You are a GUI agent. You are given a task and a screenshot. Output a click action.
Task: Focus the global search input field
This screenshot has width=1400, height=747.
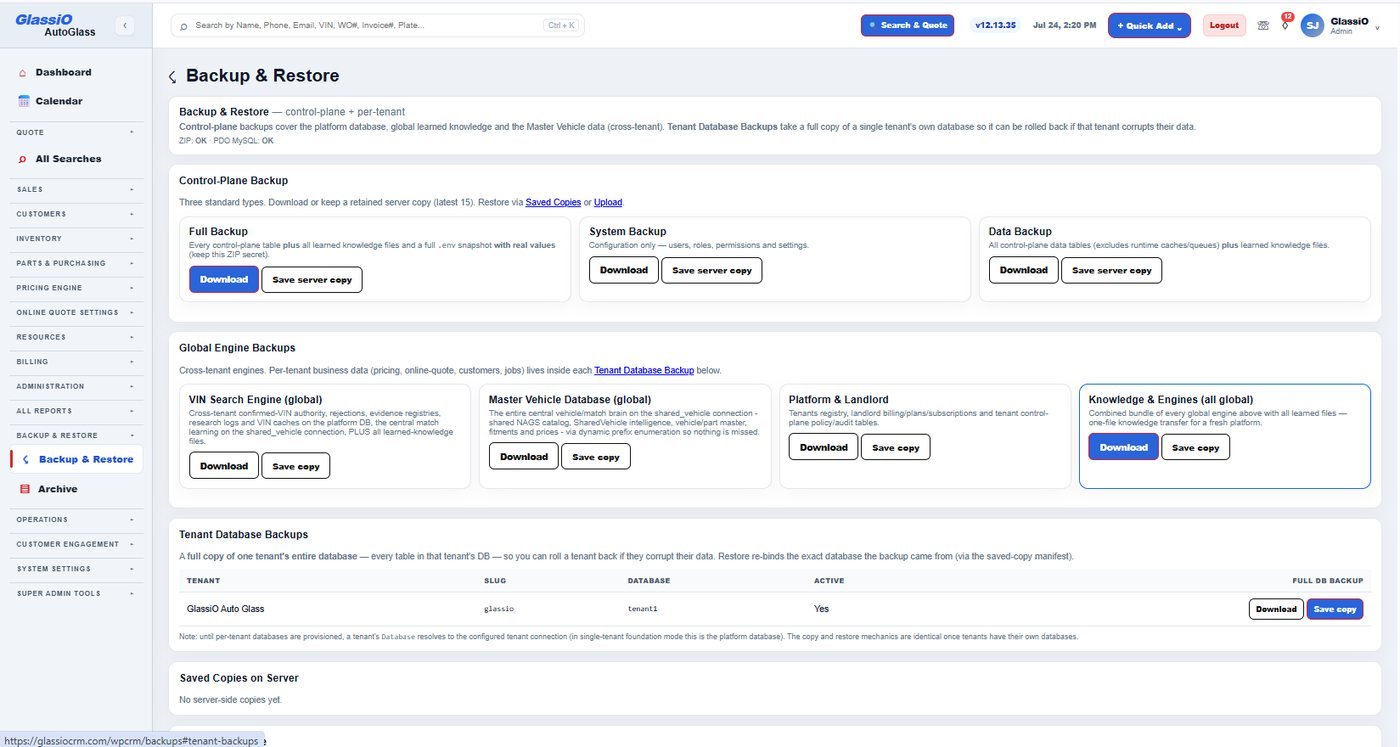[x=378, y=25]
